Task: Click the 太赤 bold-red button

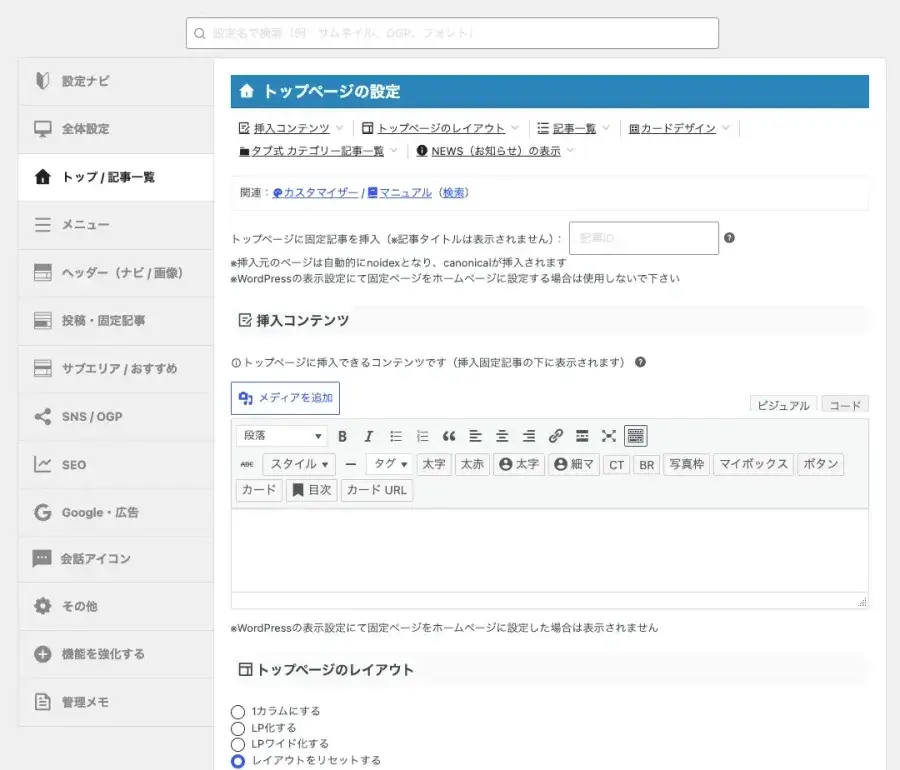Action: tap(472, 464)
